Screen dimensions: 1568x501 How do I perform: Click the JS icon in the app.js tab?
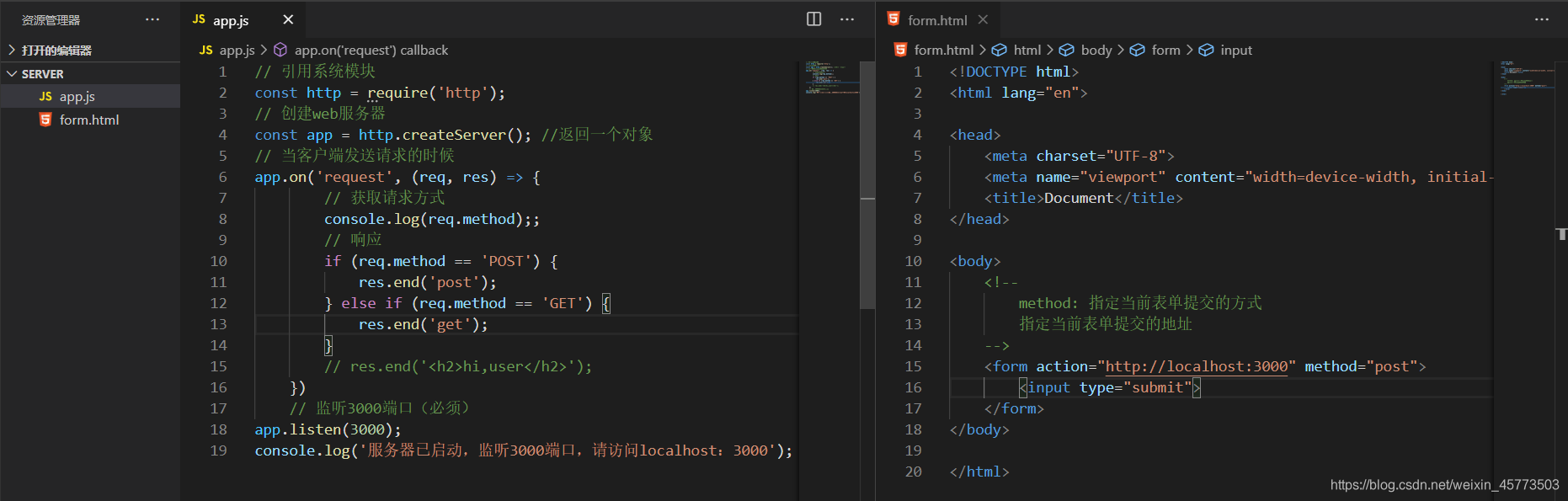tap(199, 19)
